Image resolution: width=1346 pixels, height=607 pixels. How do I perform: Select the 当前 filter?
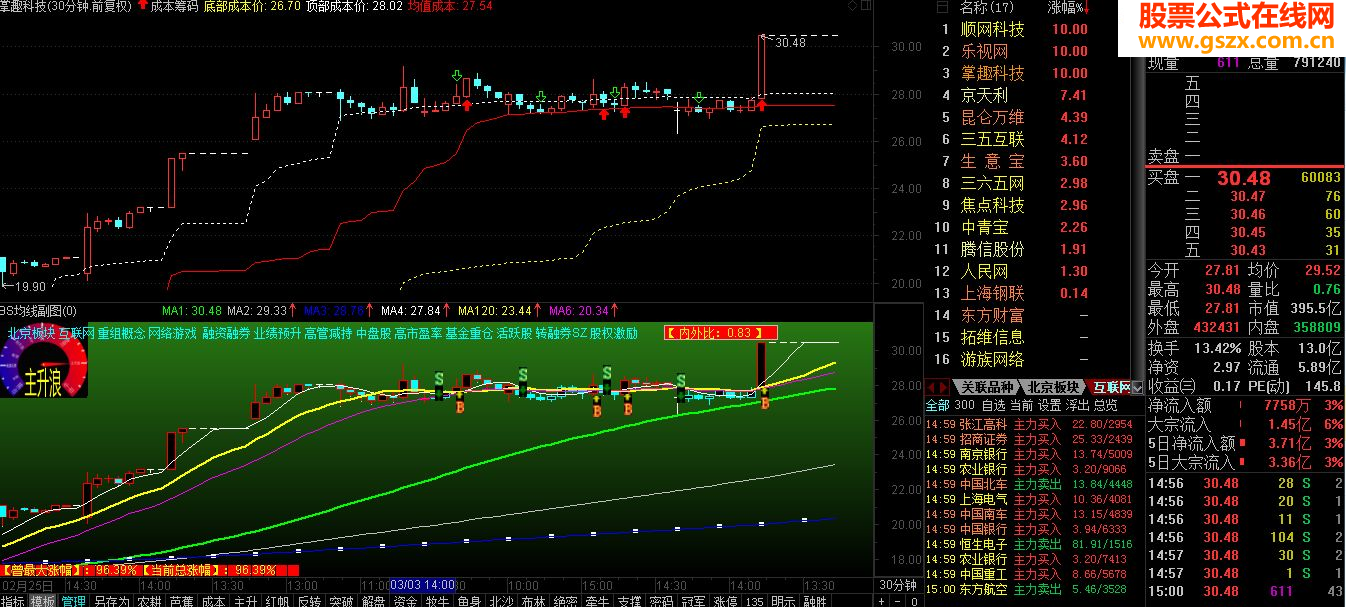coord(1022,405)
